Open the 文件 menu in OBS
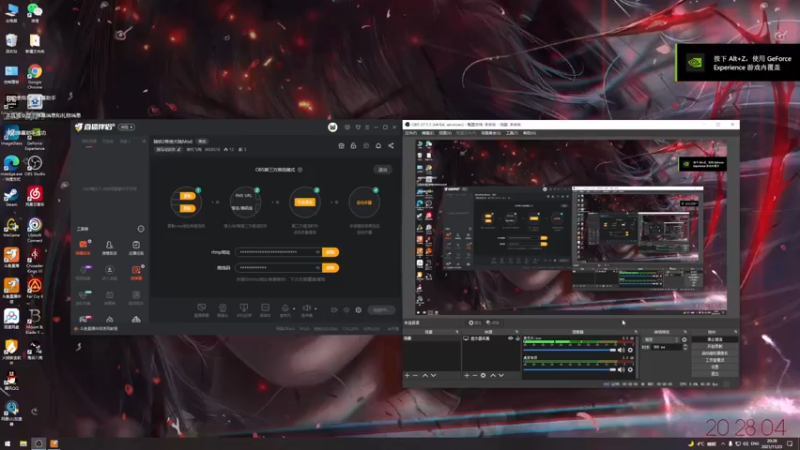 (411, 133)
